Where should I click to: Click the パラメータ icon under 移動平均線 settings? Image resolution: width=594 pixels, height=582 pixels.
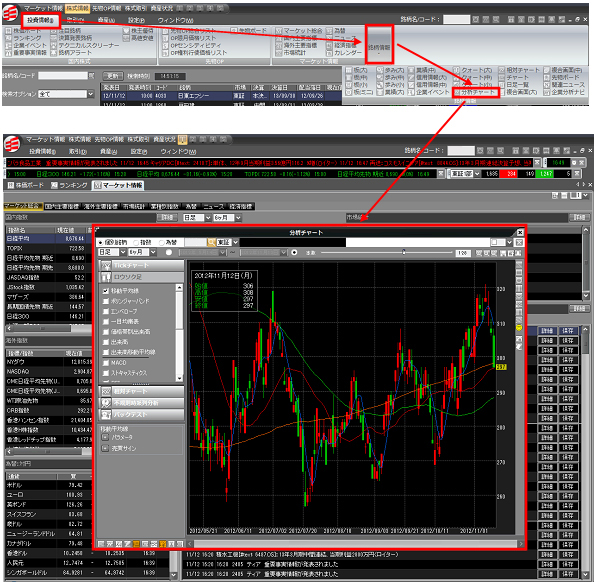tap(105, 437)
